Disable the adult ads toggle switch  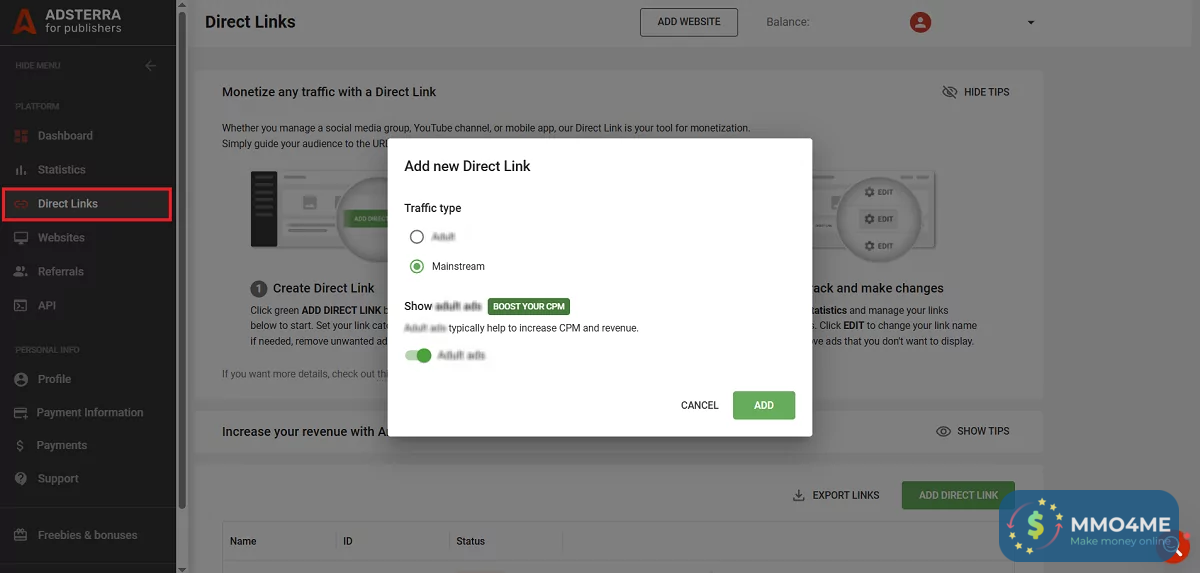point(418,355)
